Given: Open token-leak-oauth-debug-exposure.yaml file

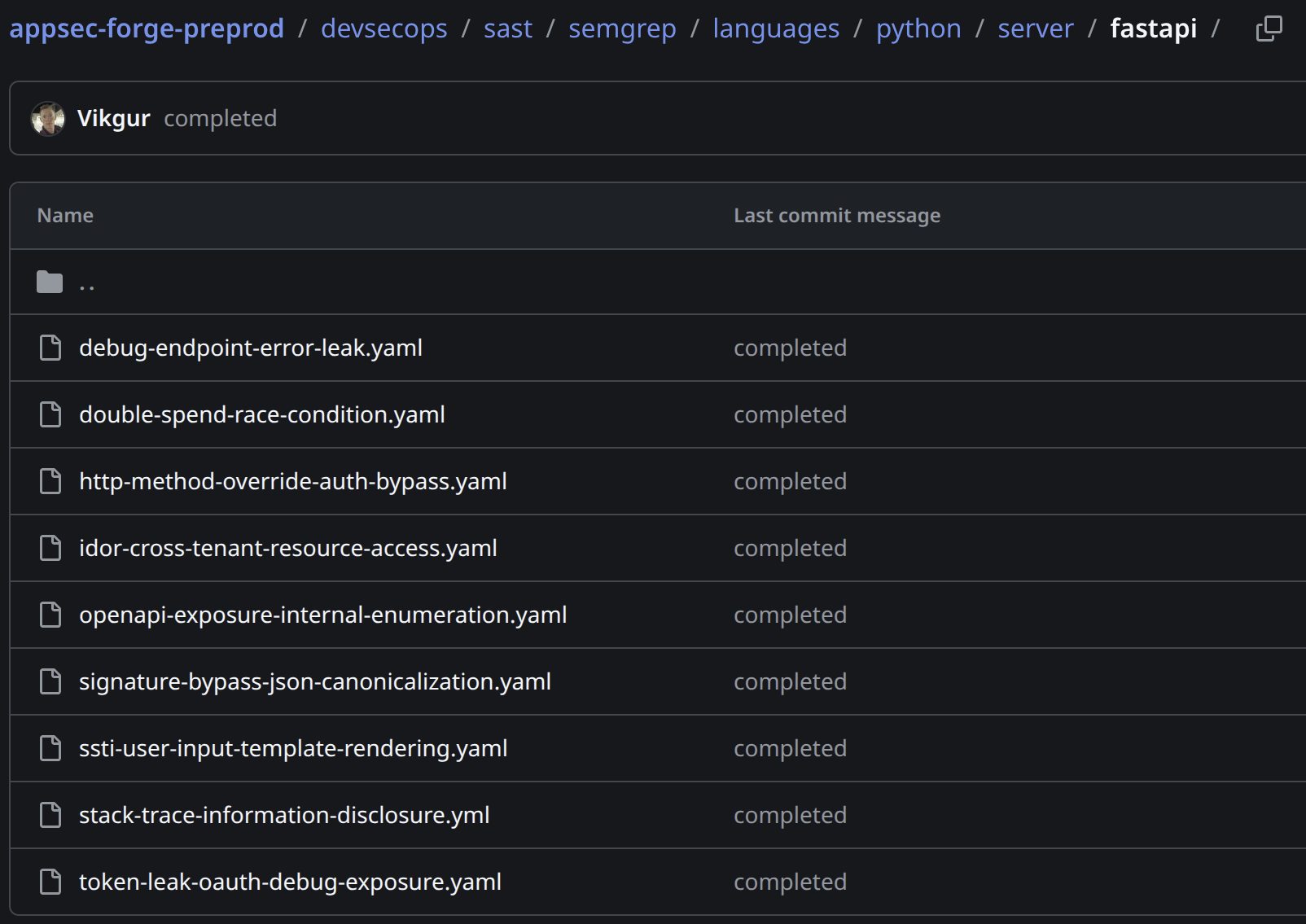Looking at the screenshot, I should pos(290,882).
